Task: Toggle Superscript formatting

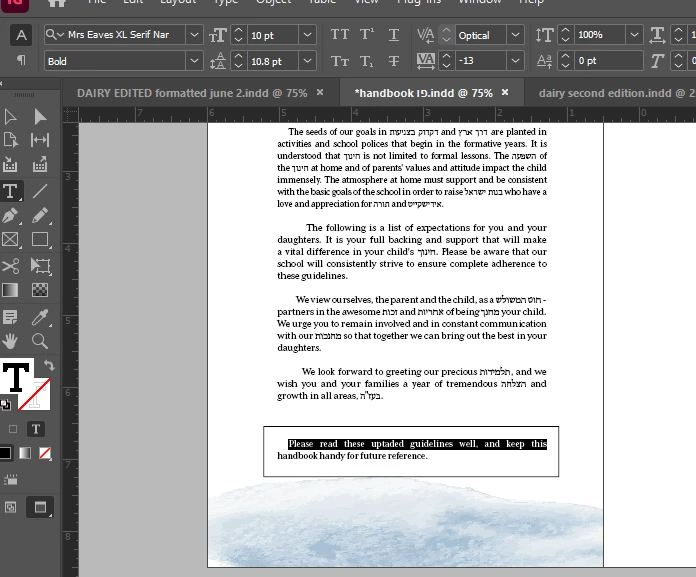Action: click(367, 35)
